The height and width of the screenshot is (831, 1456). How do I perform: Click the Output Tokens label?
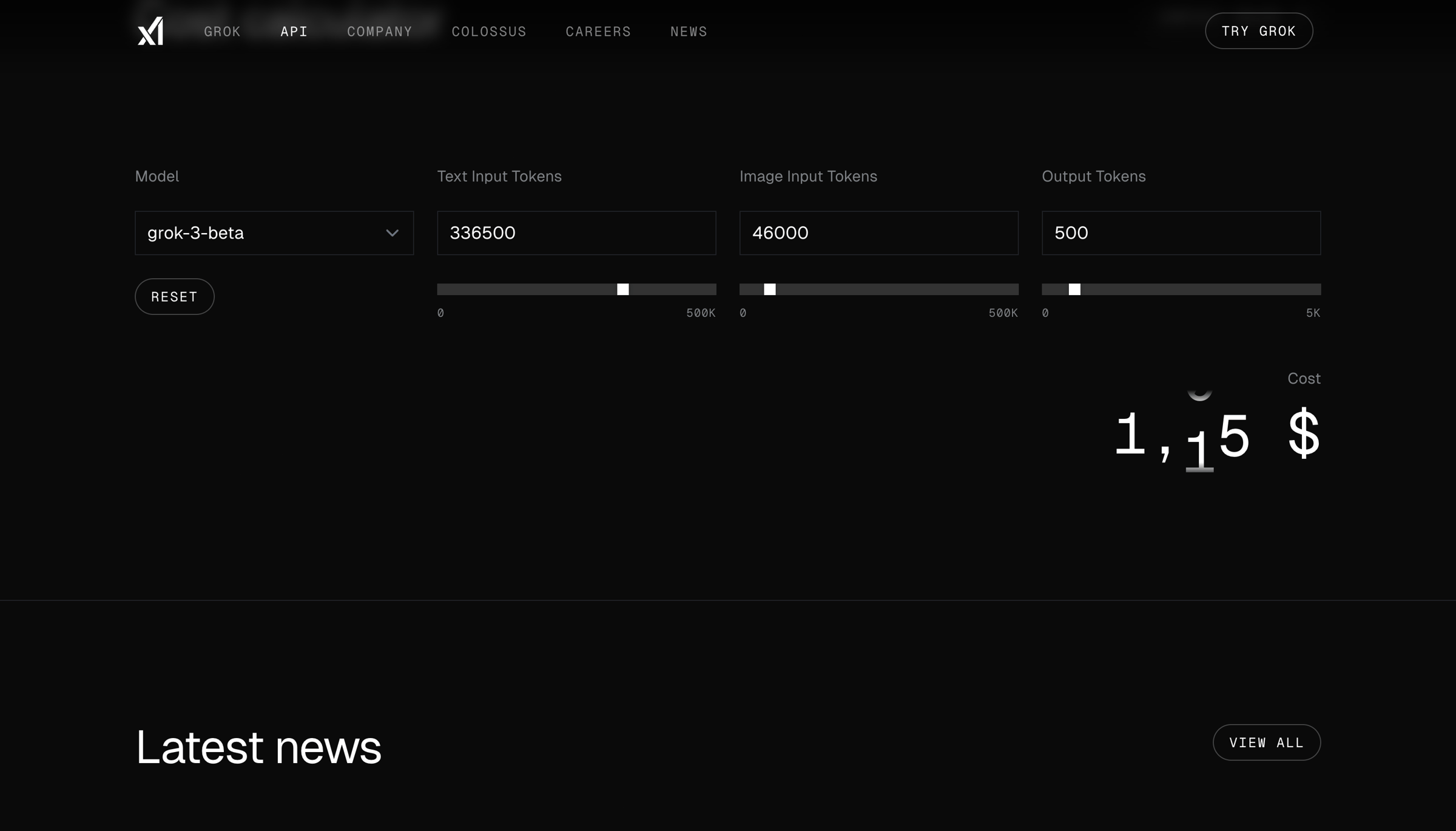(x=1094, y=177)
